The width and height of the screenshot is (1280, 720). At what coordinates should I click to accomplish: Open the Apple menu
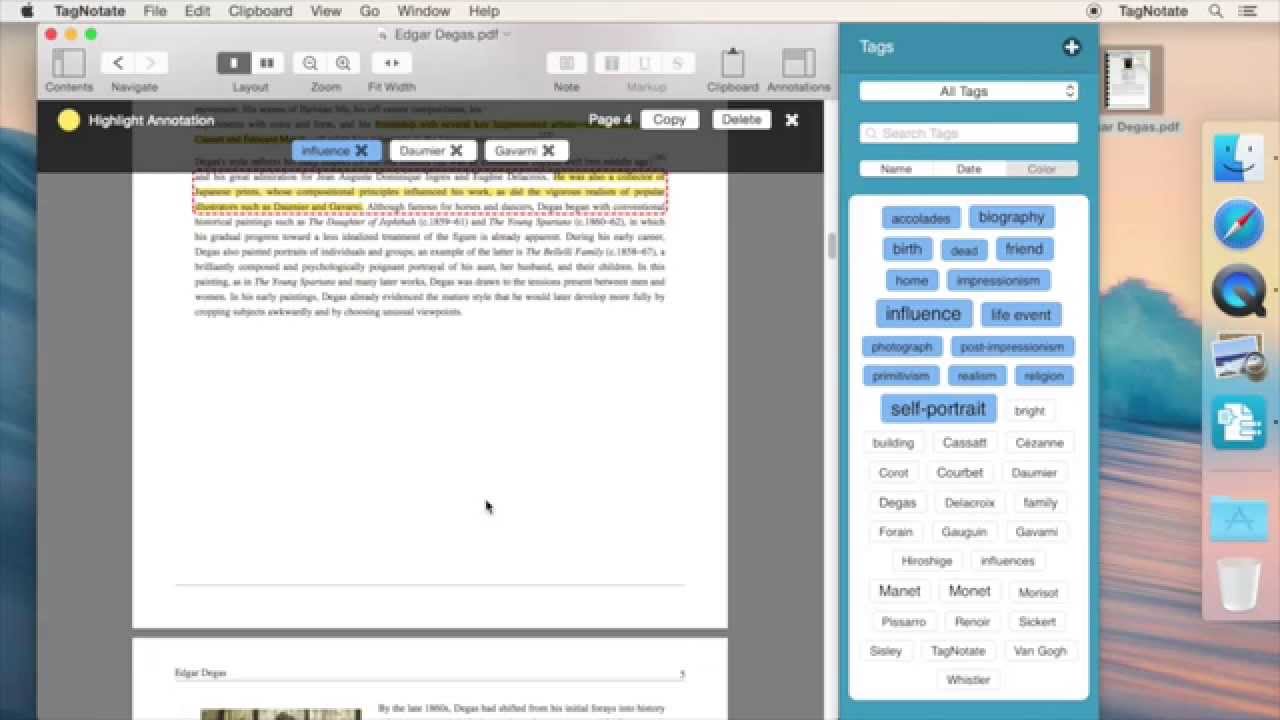coord(27,11)
